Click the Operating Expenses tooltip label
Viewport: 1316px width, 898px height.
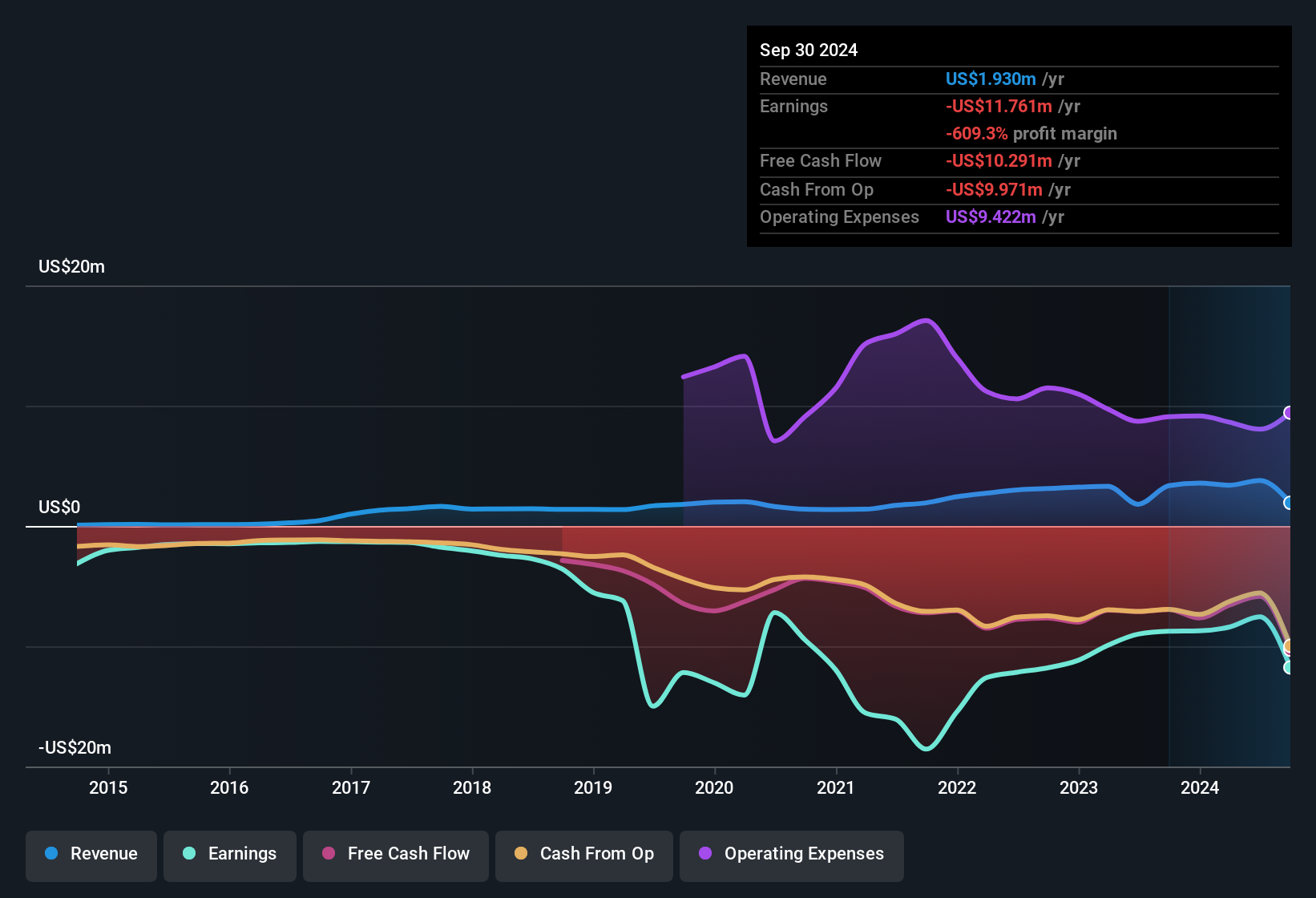click(x=839, y=216)
